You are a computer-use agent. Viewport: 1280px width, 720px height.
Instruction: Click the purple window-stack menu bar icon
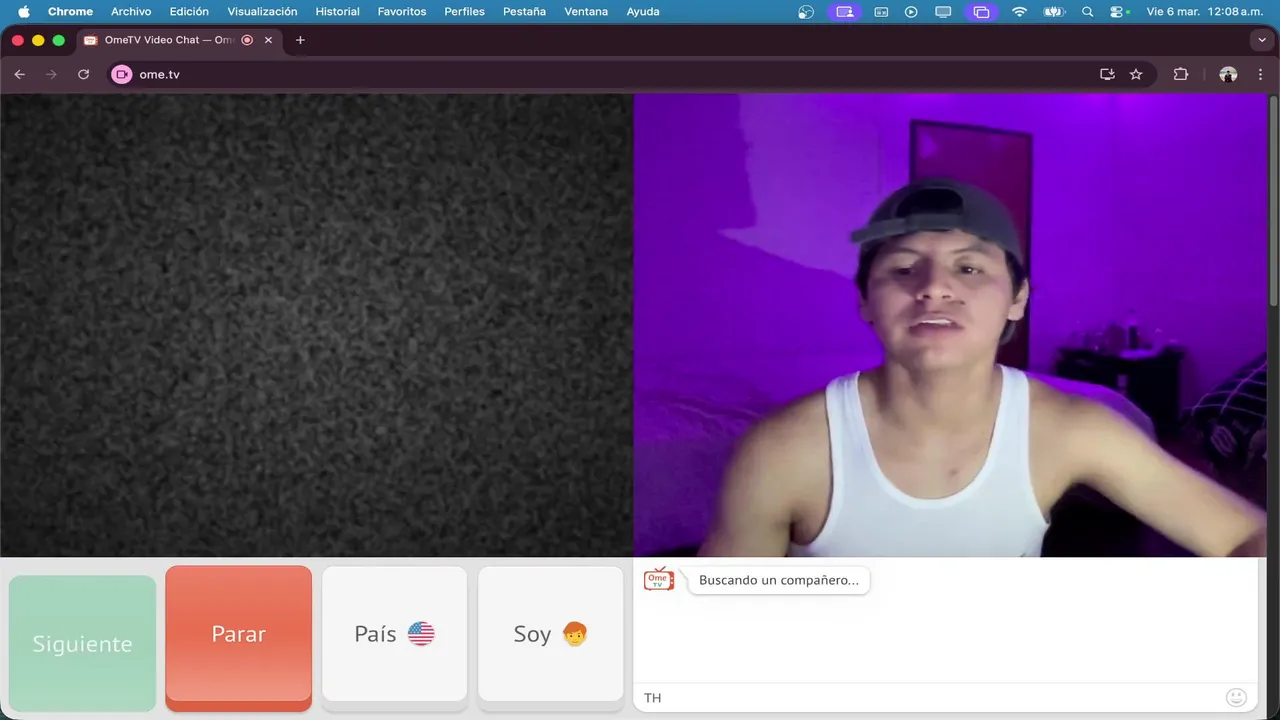point(981,12)
